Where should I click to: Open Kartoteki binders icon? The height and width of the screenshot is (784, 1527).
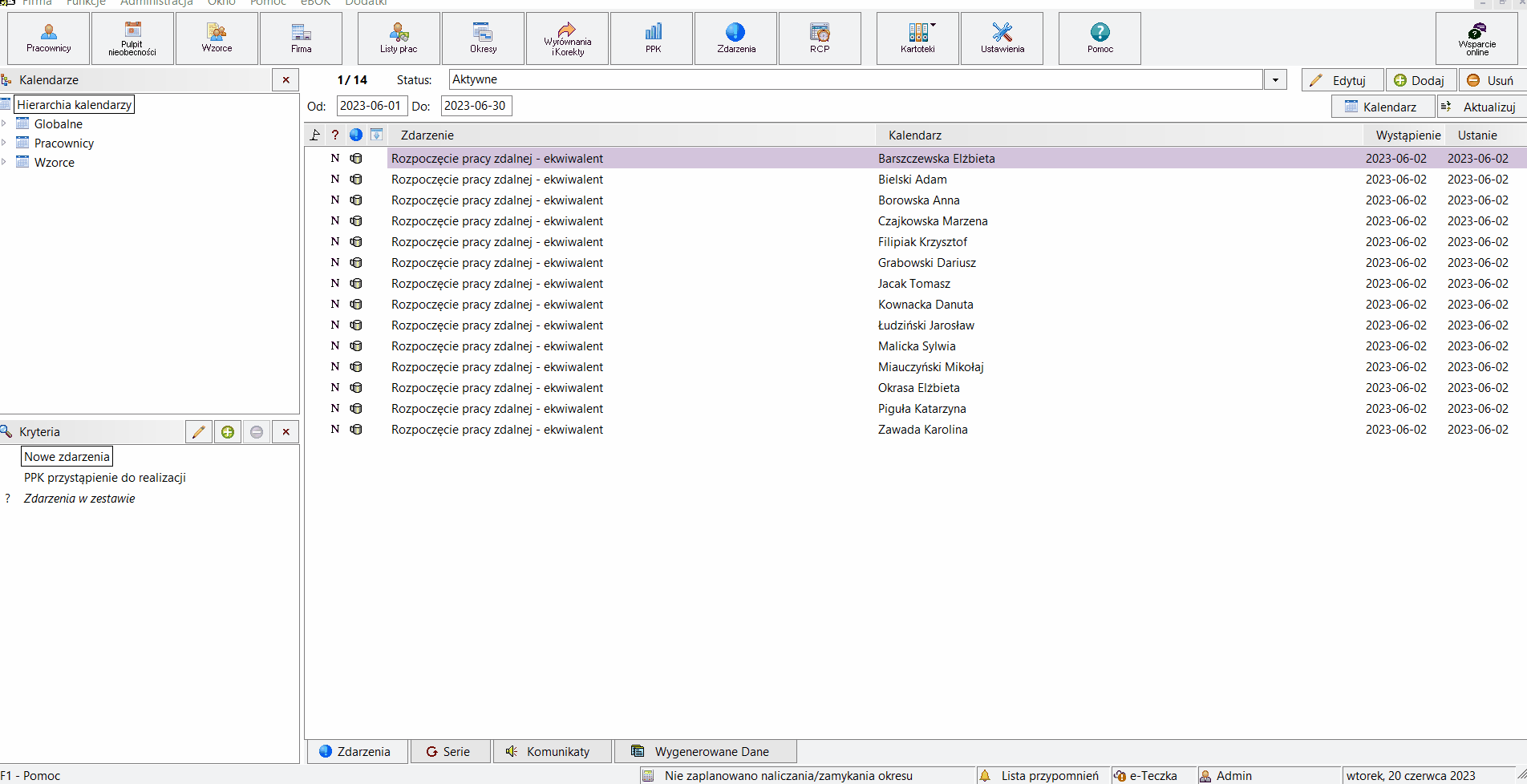918,38
